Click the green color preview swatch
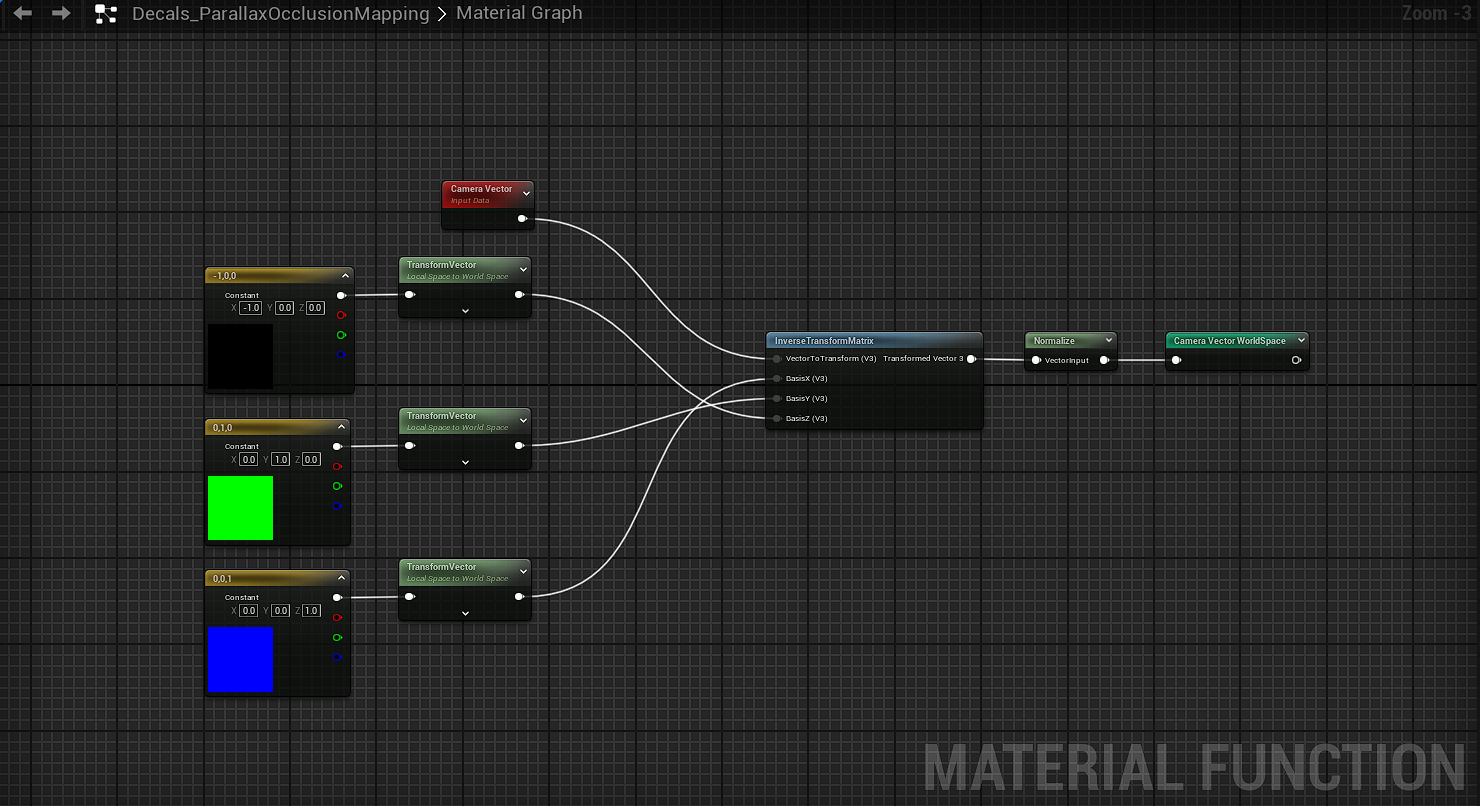 (240, 508)
